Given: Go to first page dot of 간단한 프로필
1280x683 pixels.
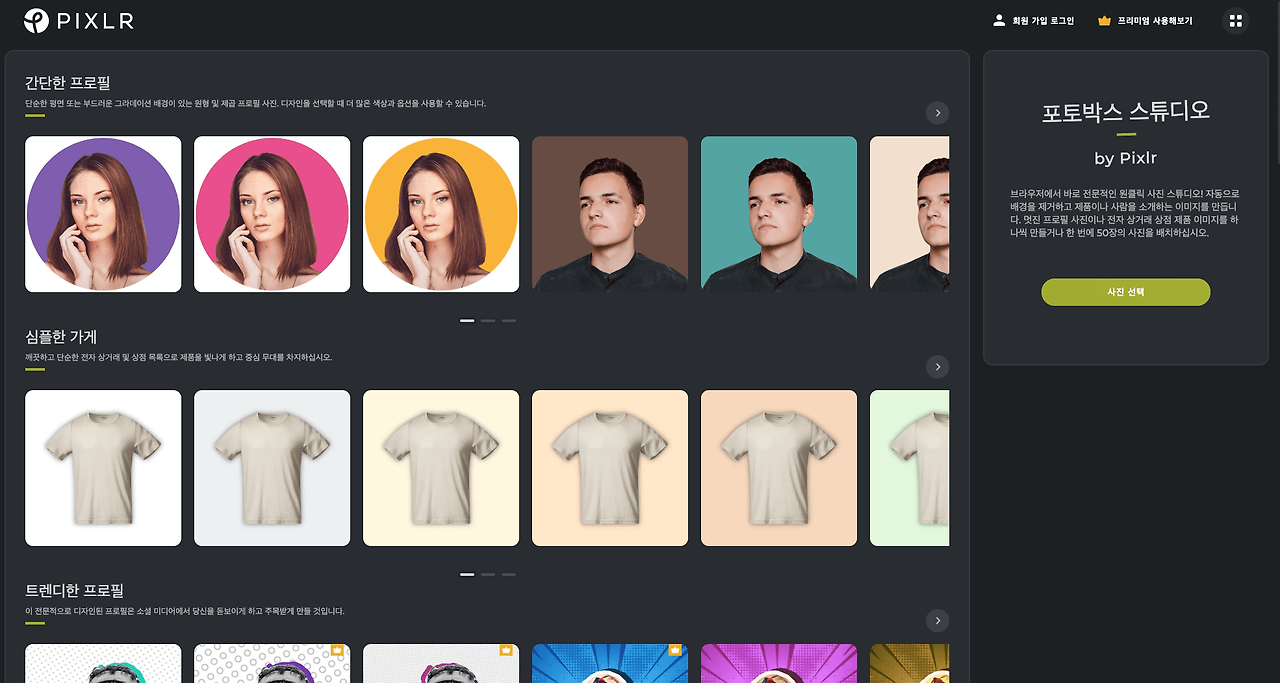Looking at the screenshot, I should click(467, 321).
